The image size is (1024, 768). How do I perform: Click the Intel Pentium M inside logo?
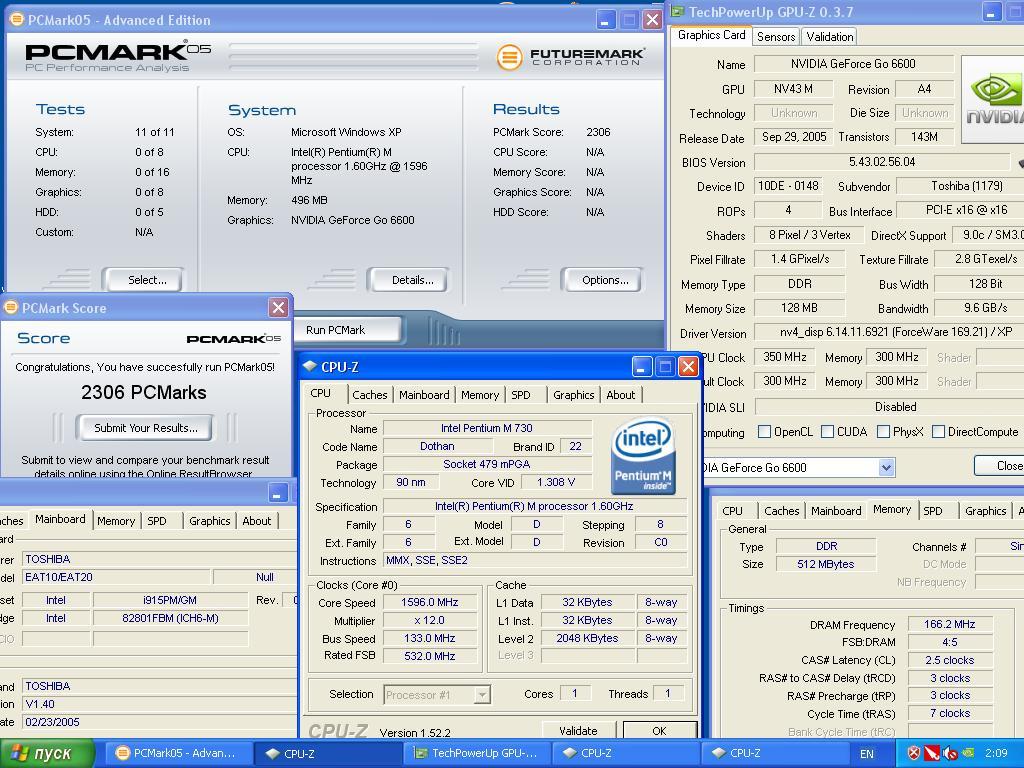643,456
